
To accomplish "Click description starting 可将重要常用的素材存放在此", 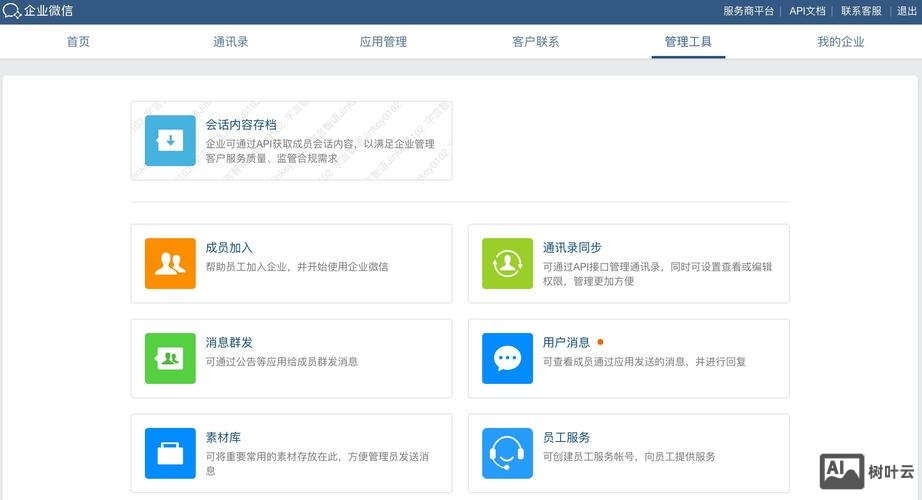I will [x=317, y=464].
